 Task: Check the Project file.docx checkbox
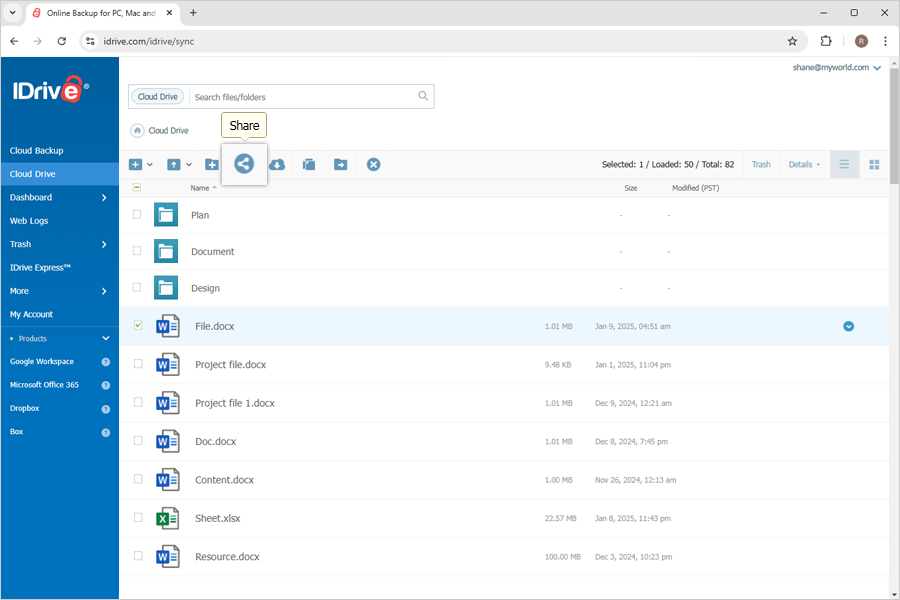point(138,364)
